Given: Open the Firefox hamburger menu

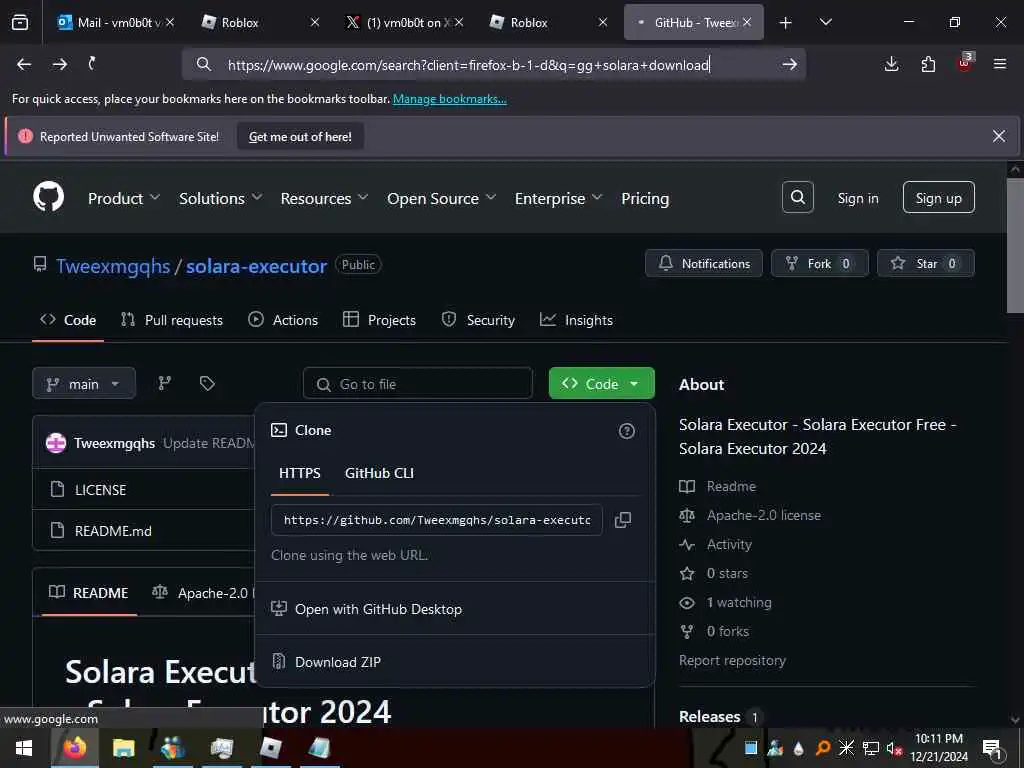Looking at the screenshot, I should pos(1000,64).
